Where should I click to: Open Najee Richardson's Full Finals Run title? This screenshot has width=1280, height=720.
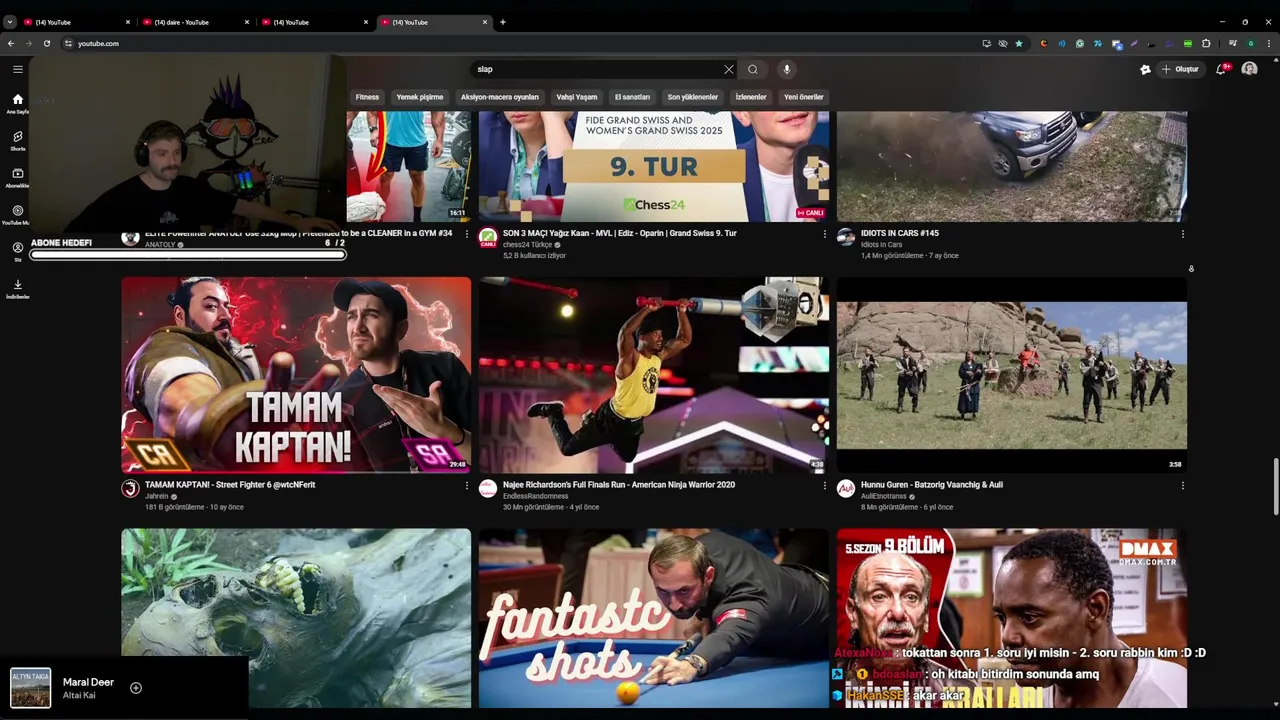(619, 485)
